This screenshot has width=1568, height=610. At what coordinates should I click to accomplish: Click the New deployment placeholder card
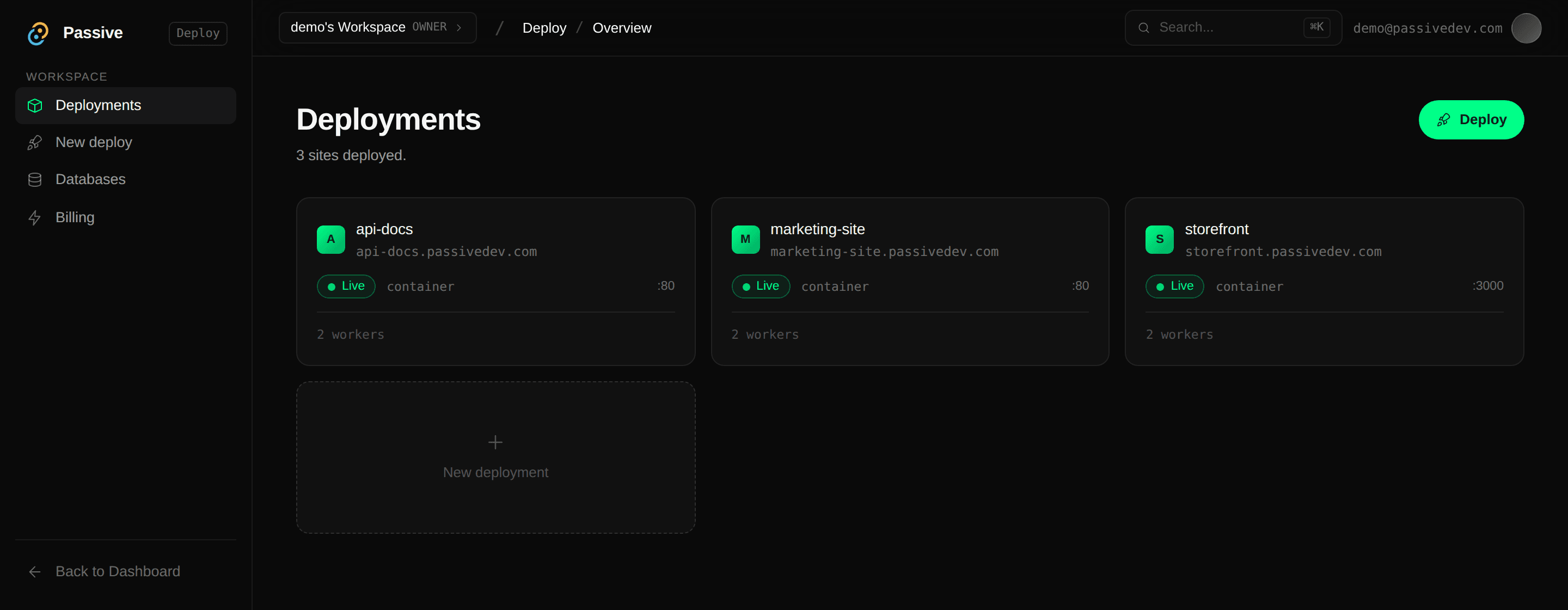coord(495,458)
